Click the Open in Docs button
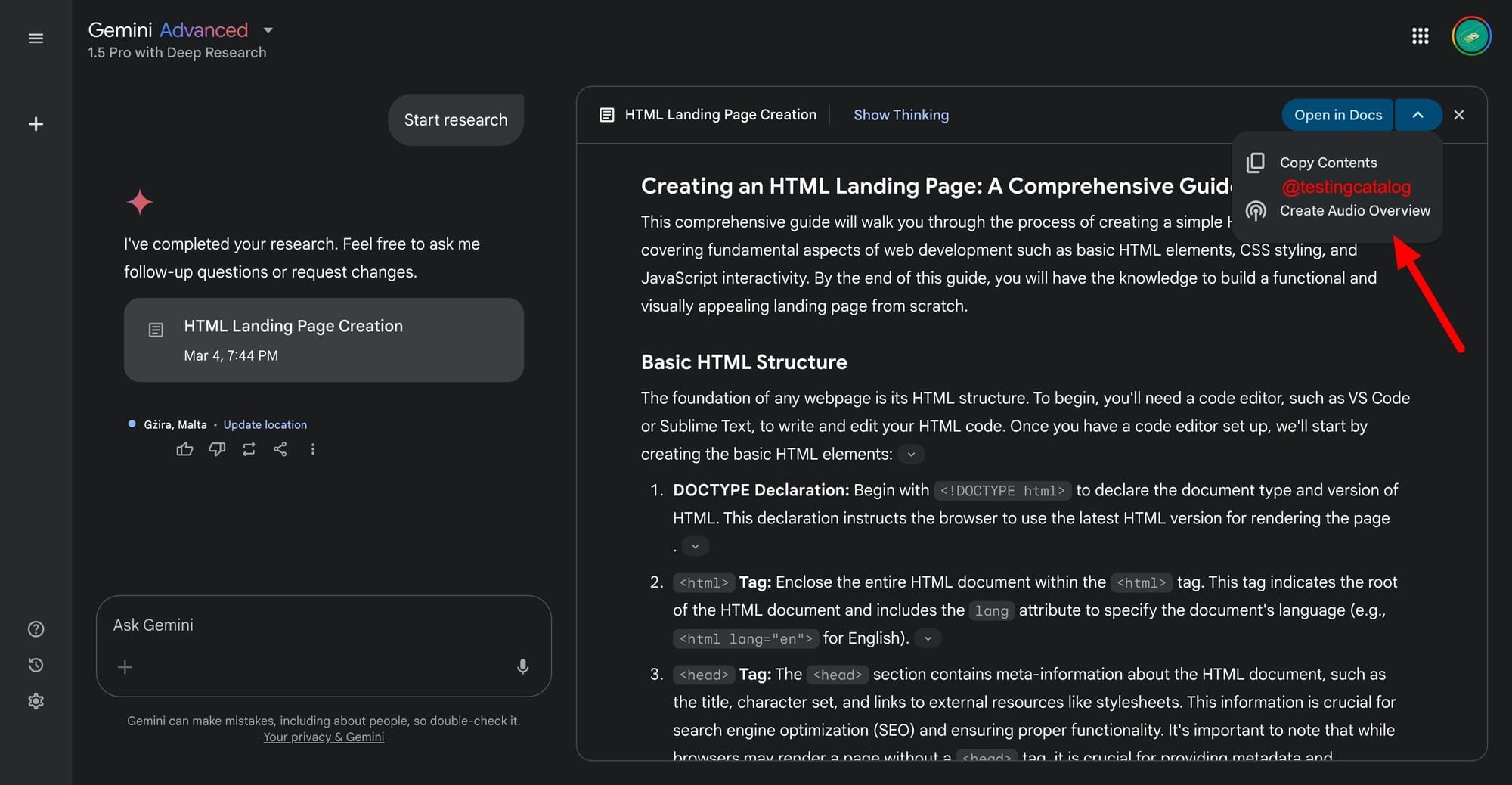 1337,115
